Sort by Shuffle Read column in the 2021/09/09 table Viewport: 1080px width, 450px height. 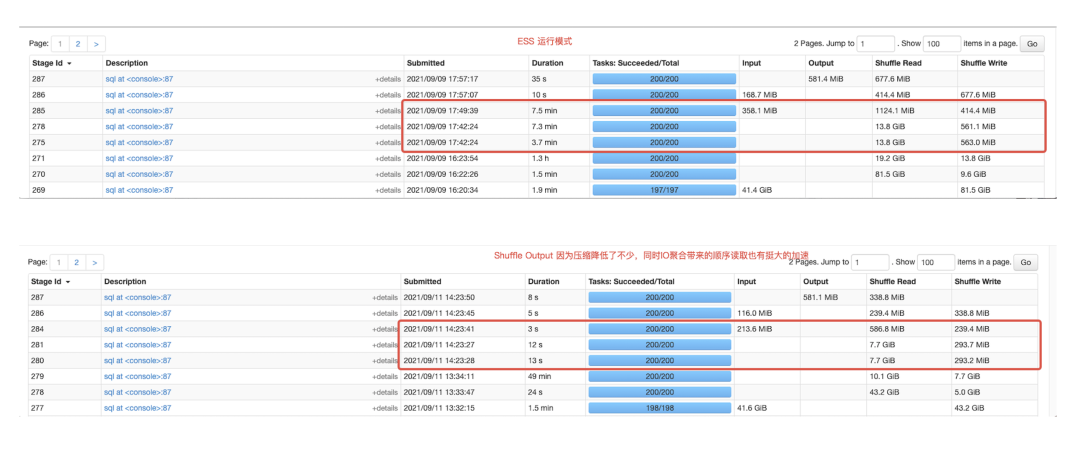point(896,63)
